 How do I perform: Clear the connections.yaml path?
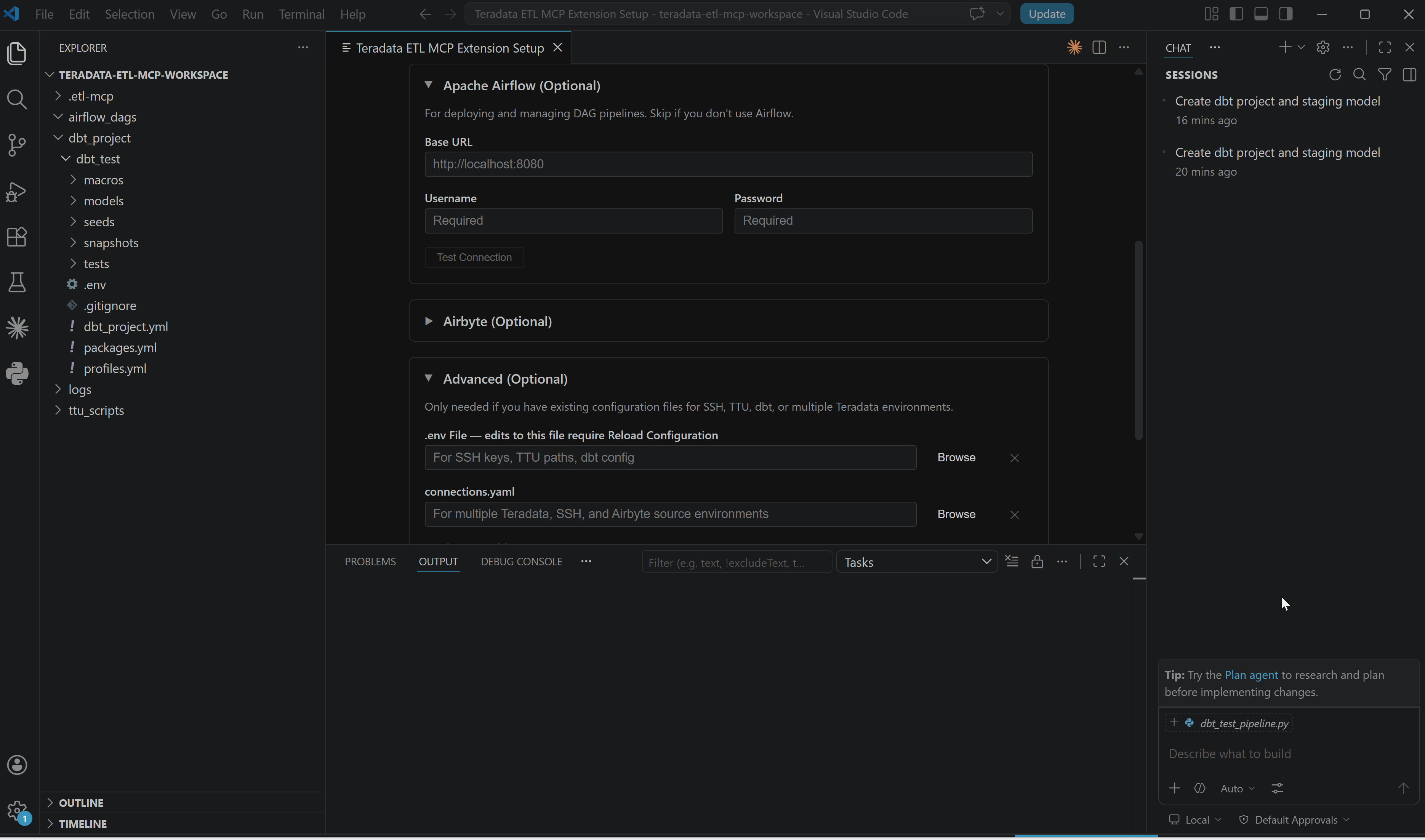tap(1015, 515)
